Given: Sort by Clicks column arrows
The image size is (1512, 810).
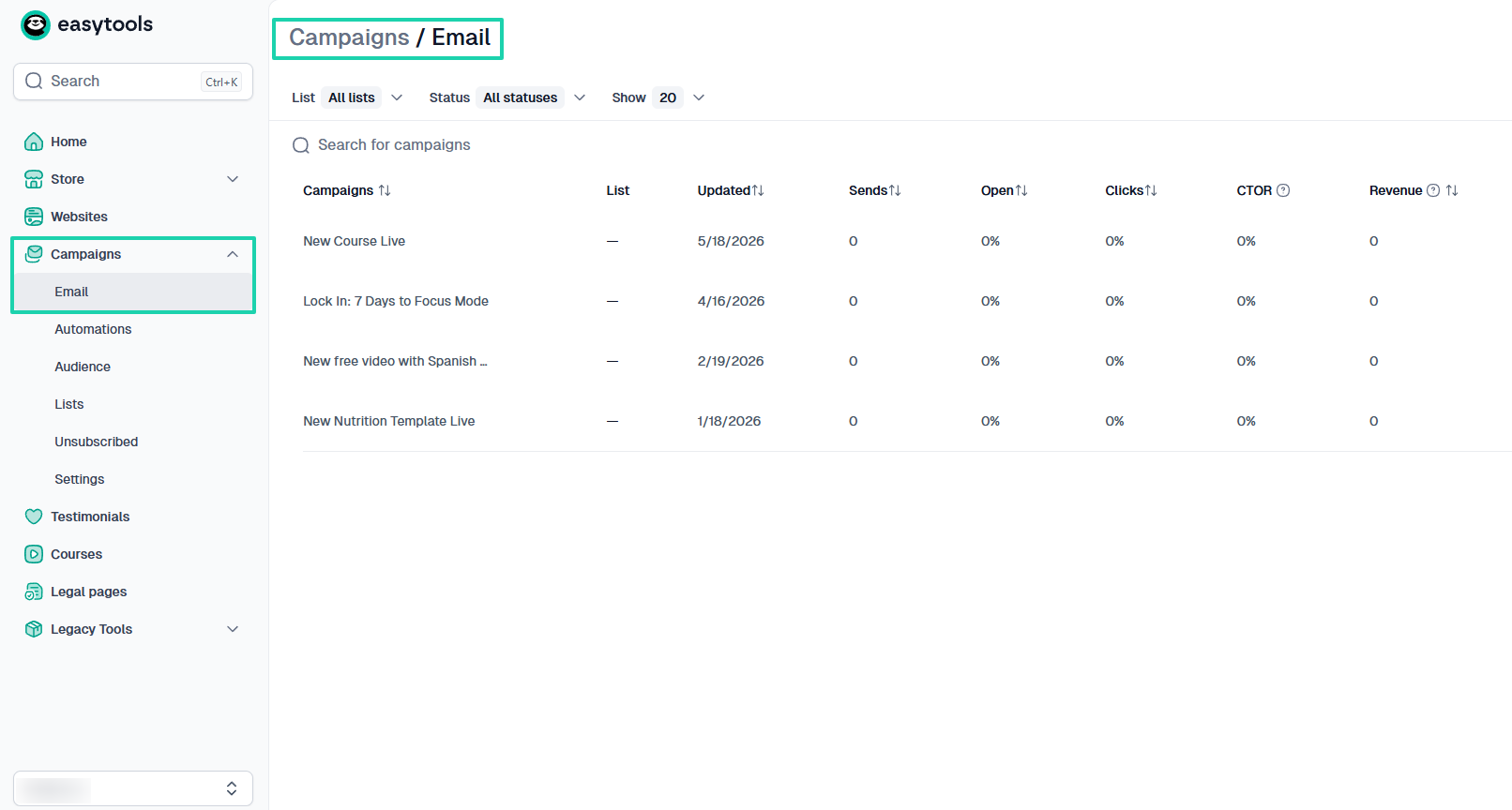Looking at the screenshot, I should pos(1151,190).
